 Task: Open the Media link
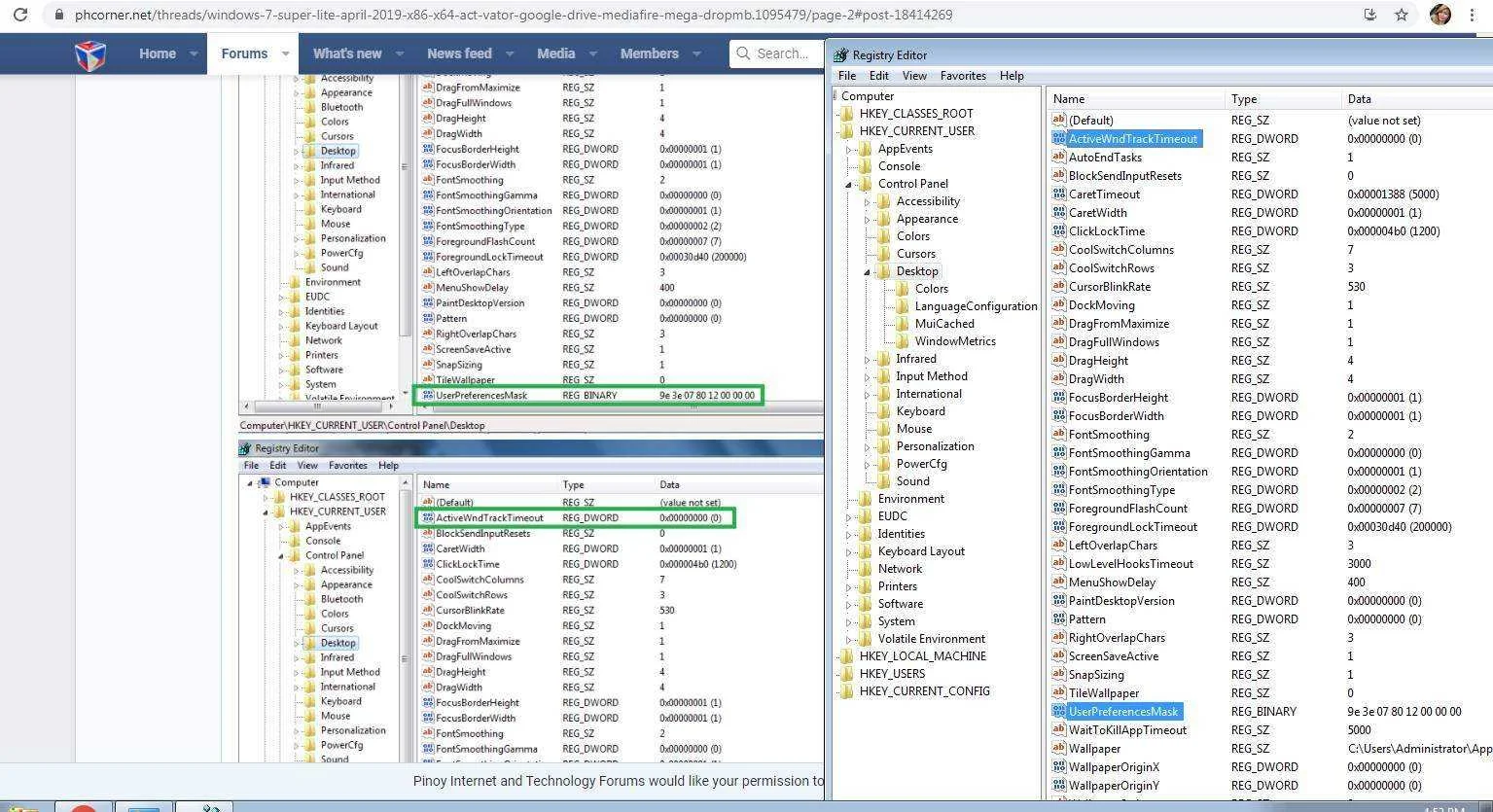[555, 54]
